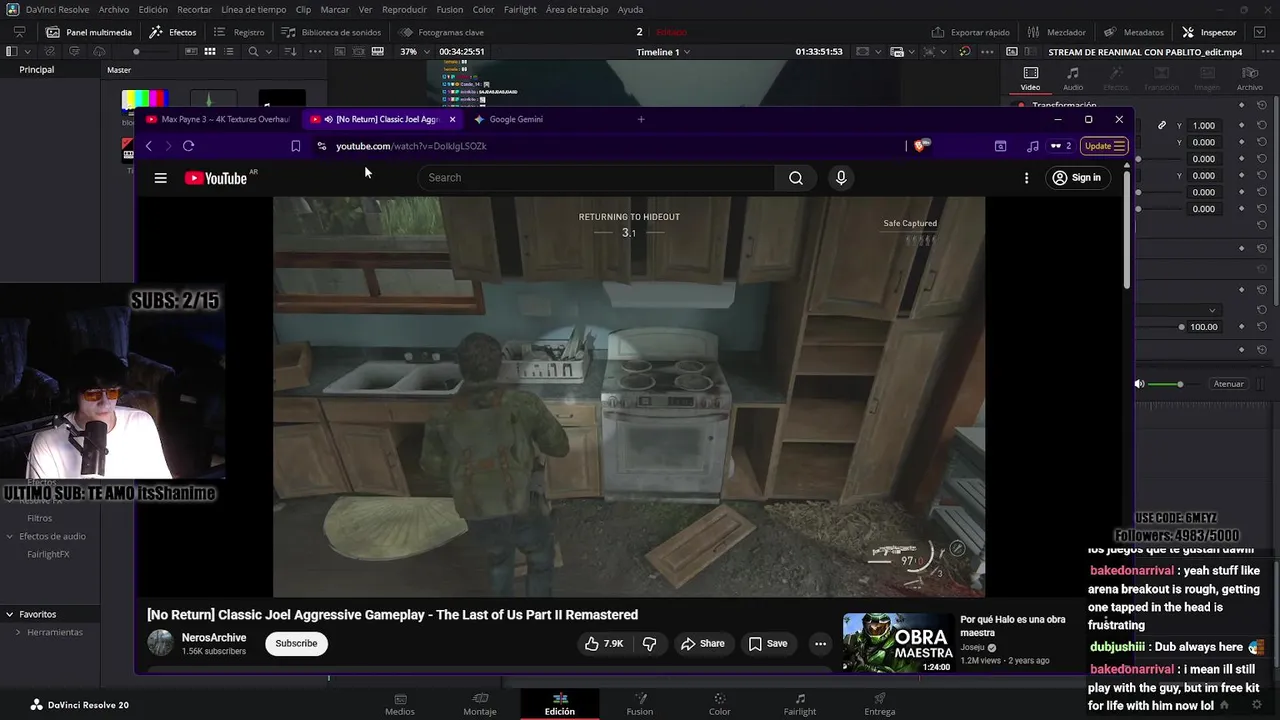Open media pool three-dot options menu

(x=315, y=51)
